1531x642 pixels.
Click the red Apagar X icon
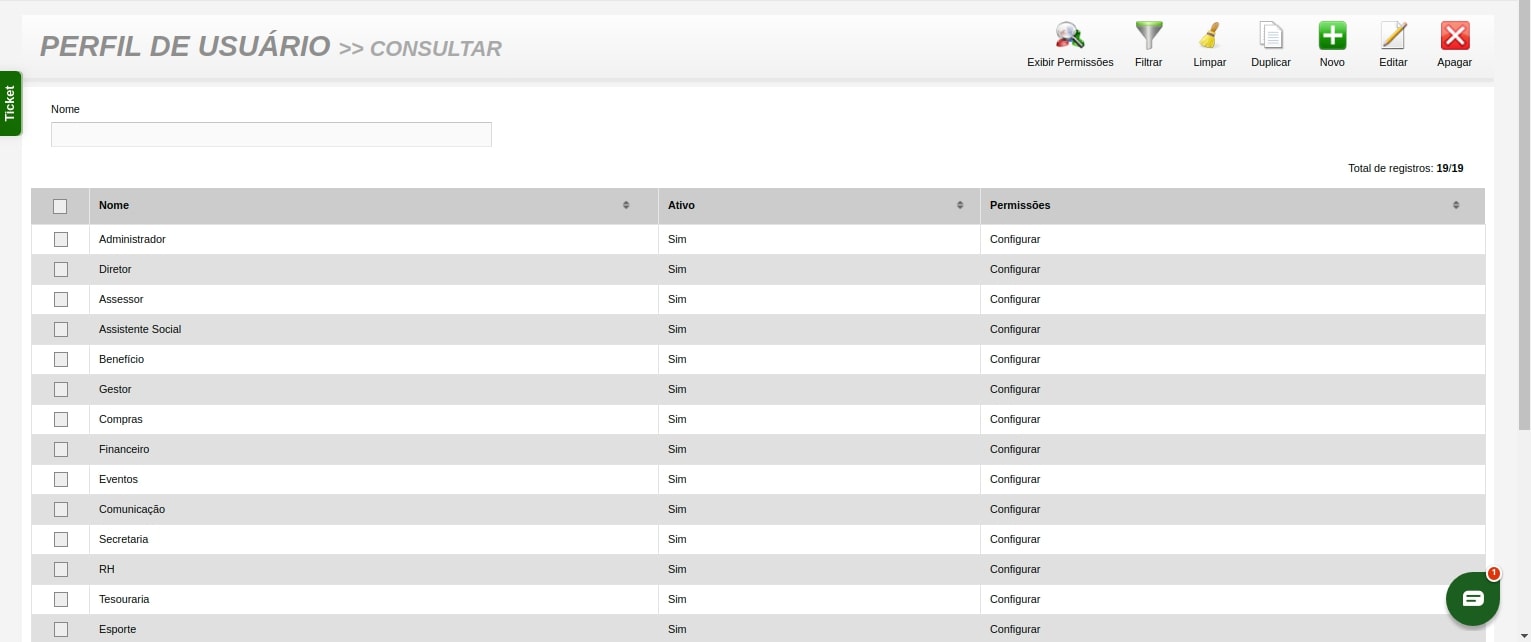1454,37
